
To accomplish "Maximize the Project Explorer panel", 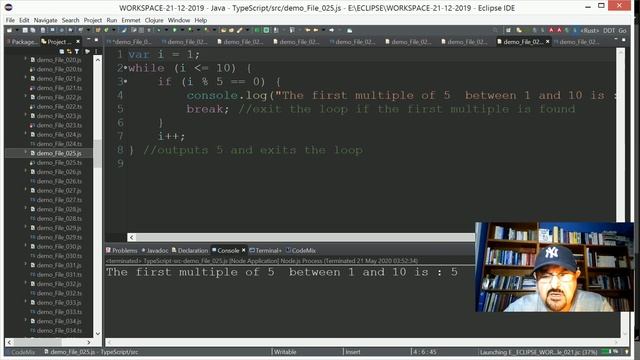I will click(x=96, y=40).
